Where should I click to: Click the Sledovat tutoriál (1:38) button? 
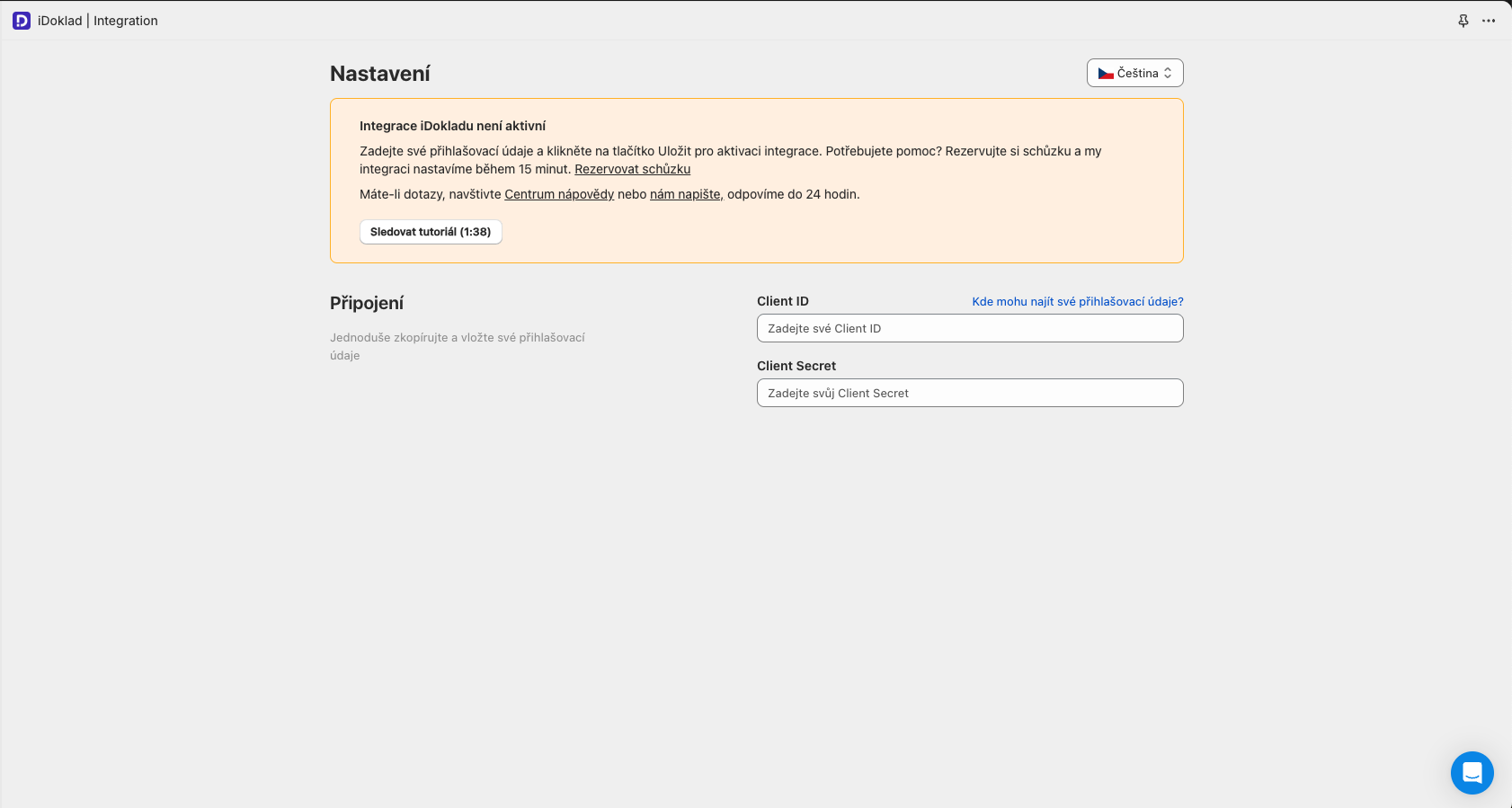pos(431,232)
